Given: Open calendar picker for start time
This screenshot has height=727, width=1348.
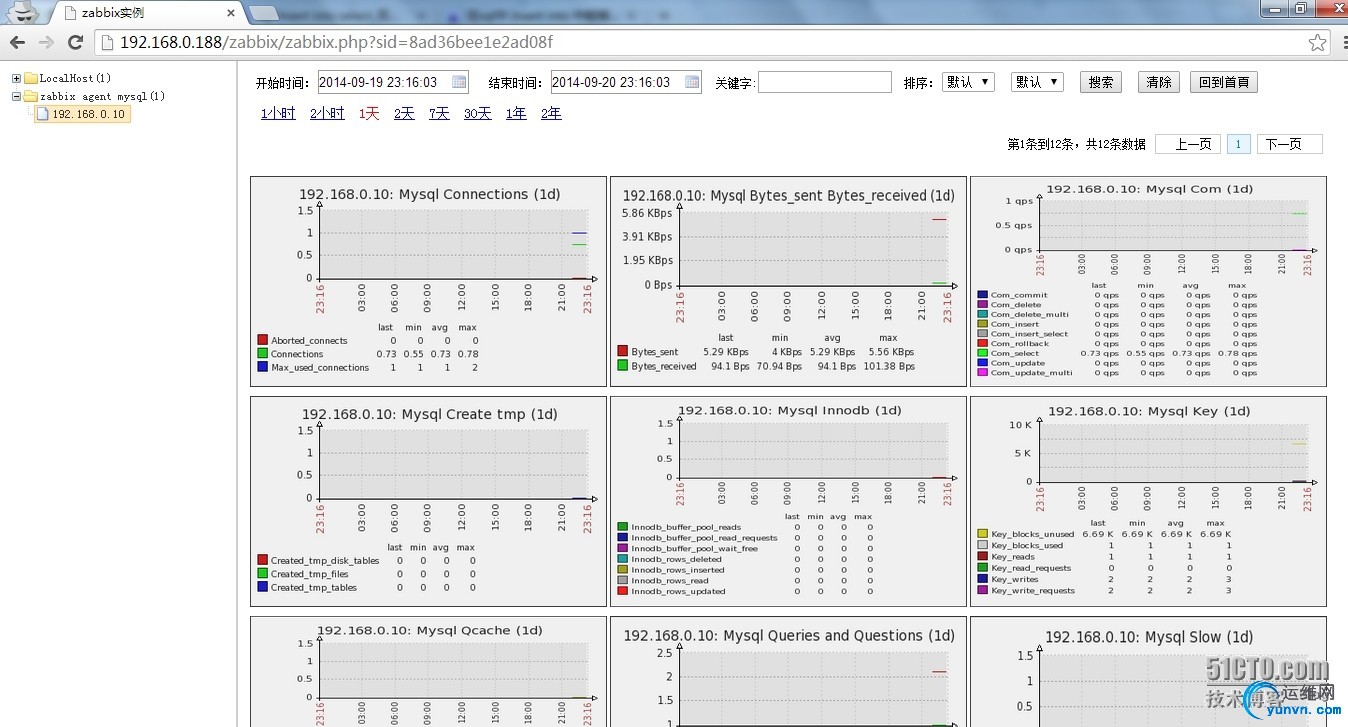Looking at the screenshot, I should click(459, 82).
